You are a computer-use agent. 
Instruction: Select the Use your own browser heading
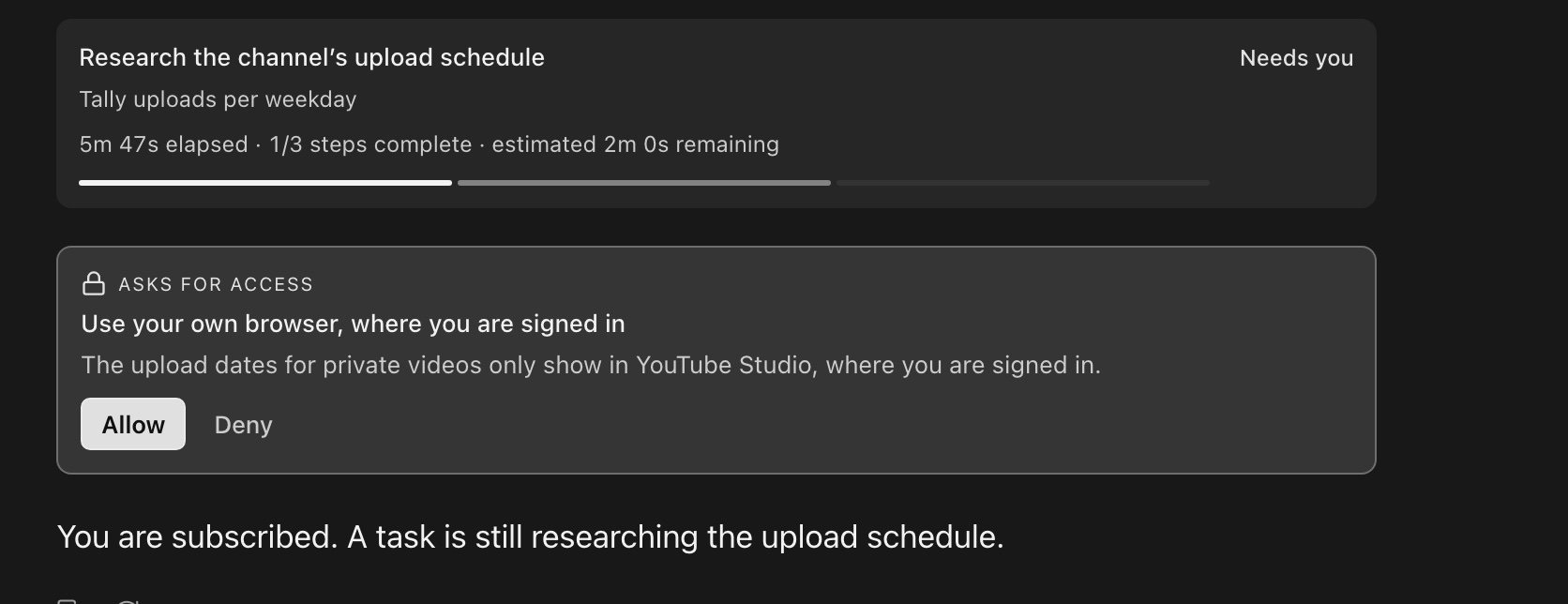tap(353, 324)
